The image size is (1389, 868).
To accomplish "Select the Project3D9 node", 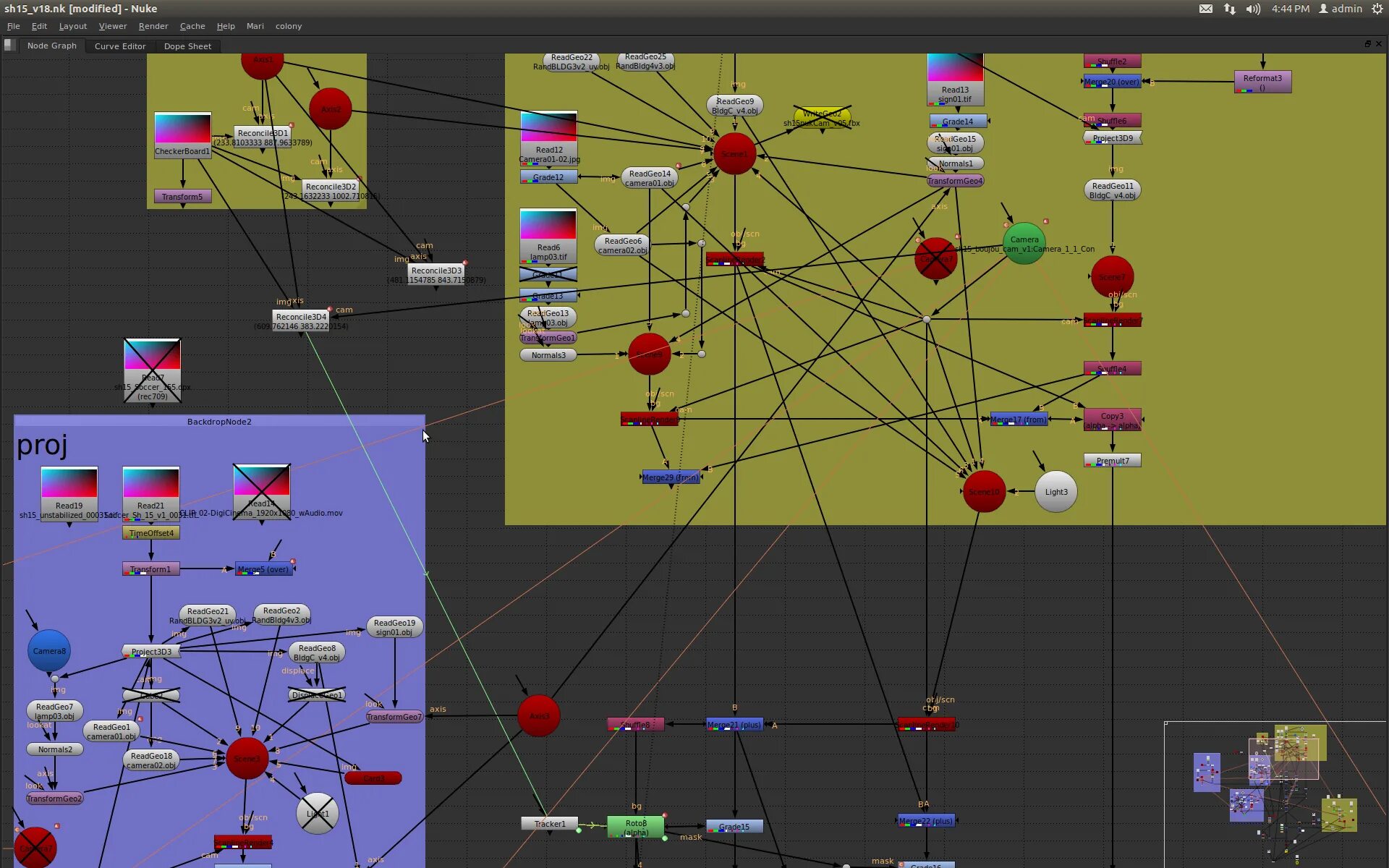I will pos(1113,137).
